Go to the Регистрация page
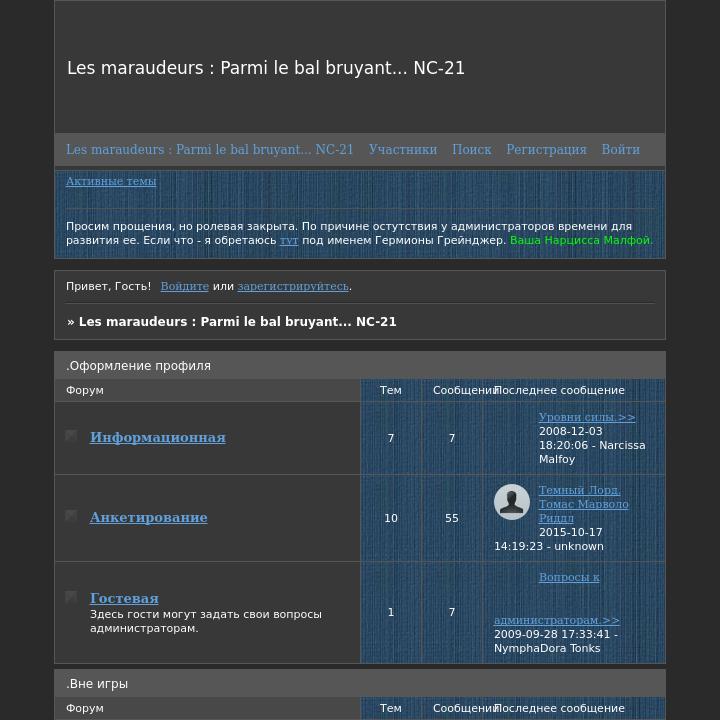This screenshot has height=720, width=720. tap(546, 149)
